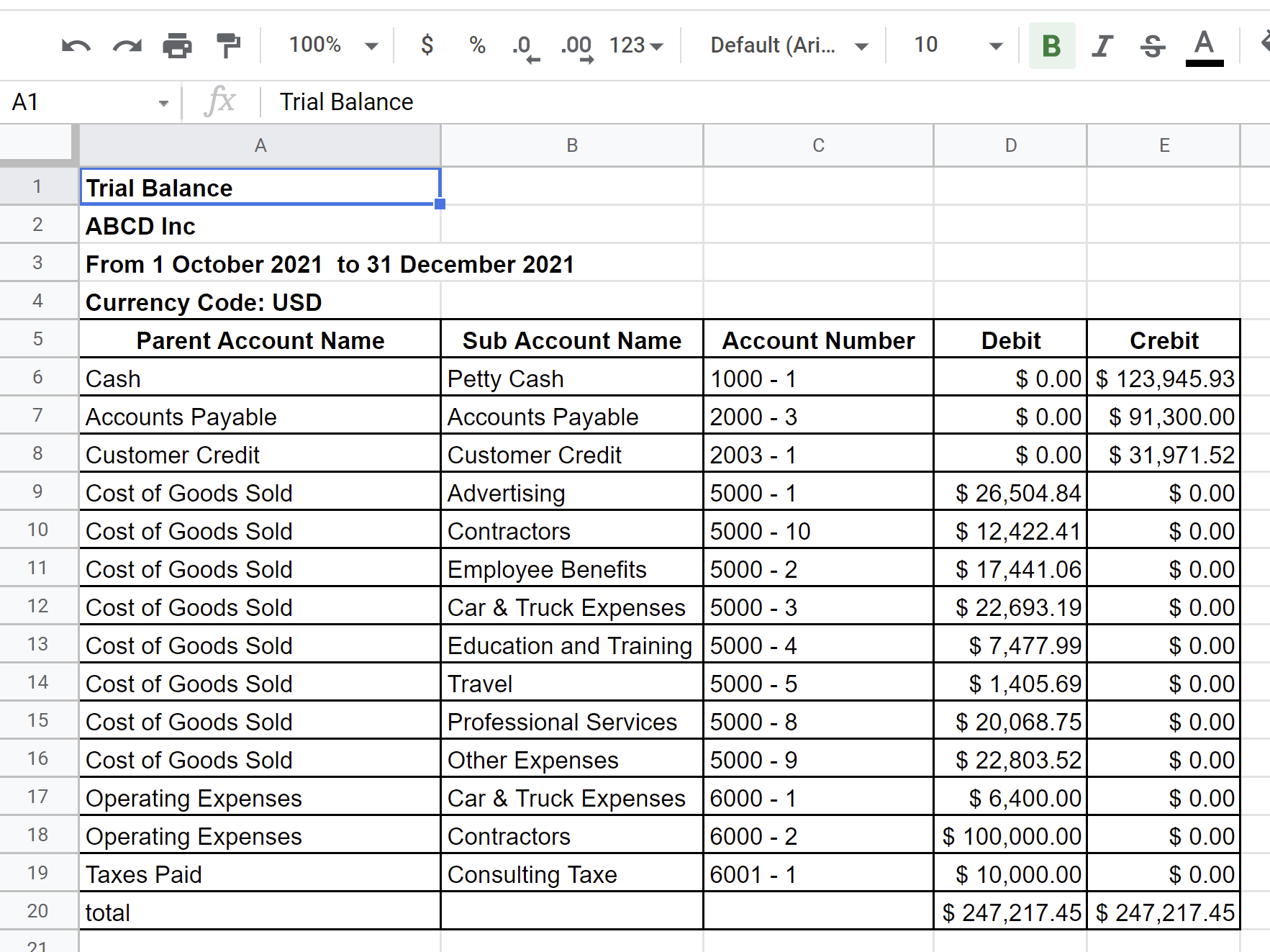Image resolution: width=1270 pixels, height=952 pixels.
Task: Click the Education and Training cell
Action: (572, 645)
